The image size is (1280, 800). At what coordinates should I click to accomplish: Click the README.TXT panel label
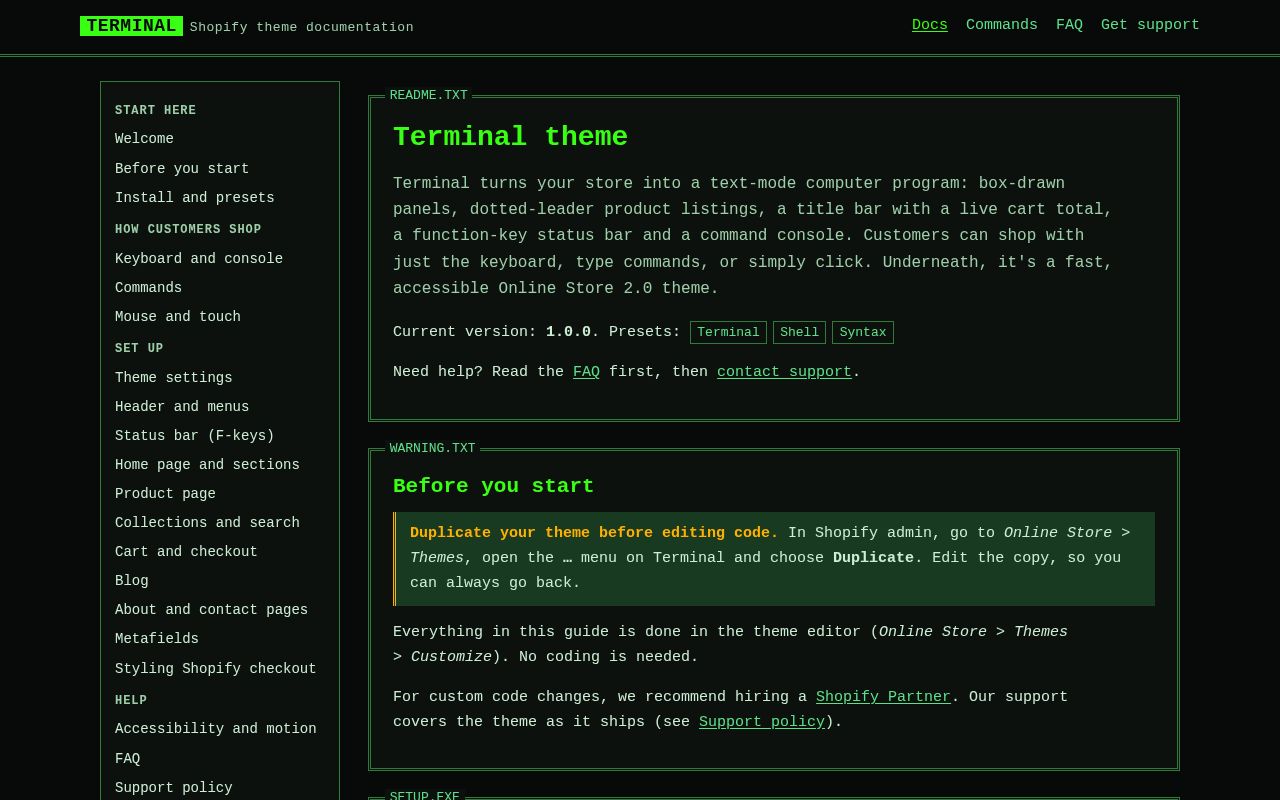click(x=429, y=95)
